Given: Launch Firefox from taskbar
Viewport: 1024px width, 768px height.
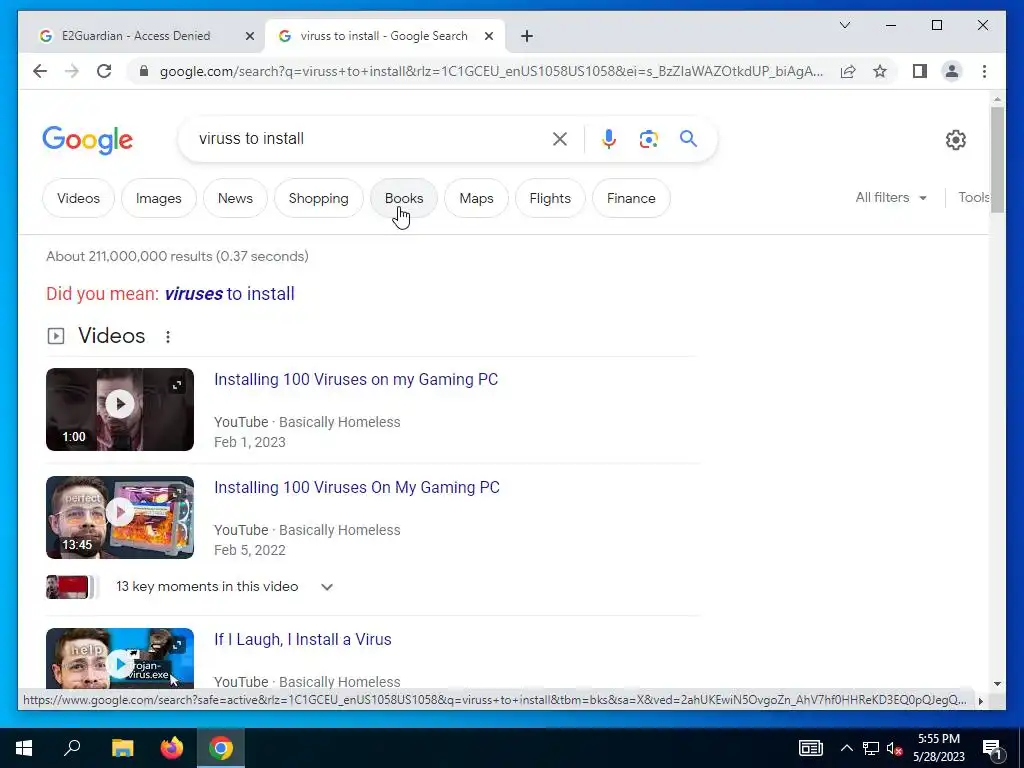Looking at the screenshot, I should click(x=172, y=748).
